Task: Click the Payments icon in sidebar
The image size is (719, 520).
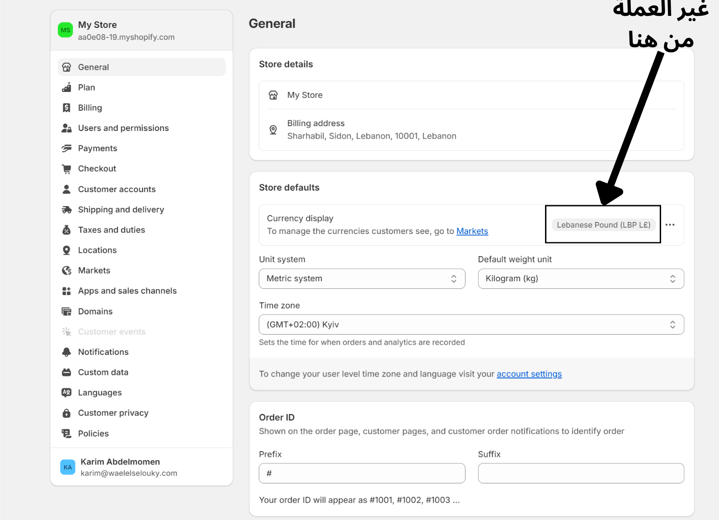Action: click(x=67, y=148)
